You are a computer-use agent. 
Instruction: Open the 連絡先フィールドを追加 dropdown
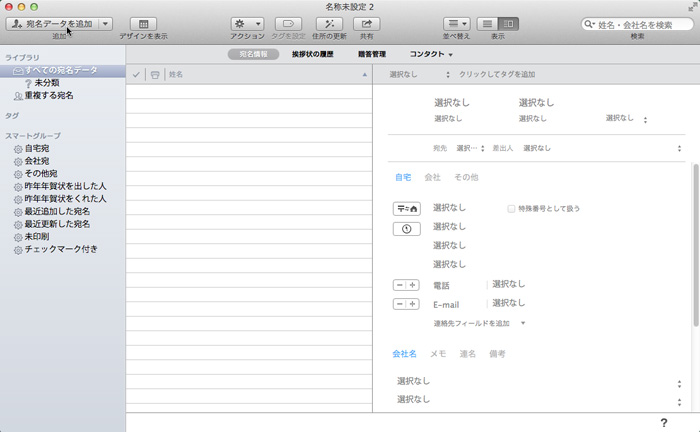pos(479,324)
